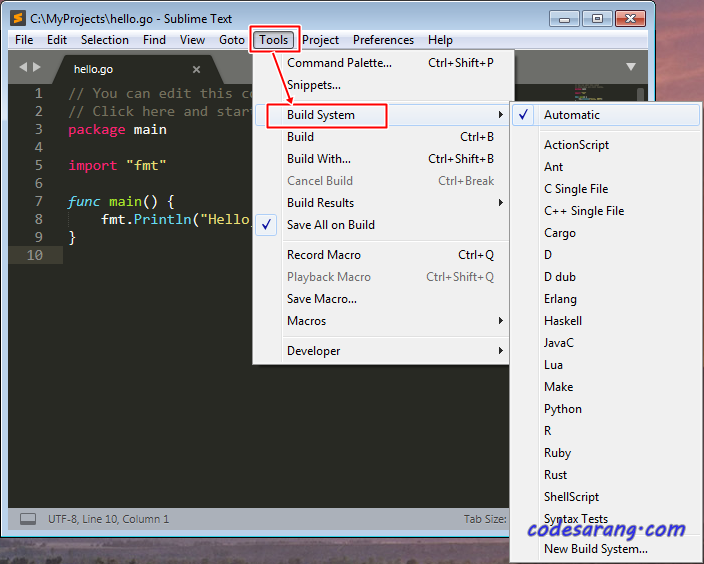This screenshot has height=564, width=704.
Task: Open the File menu
Action: tap(24, 40)
